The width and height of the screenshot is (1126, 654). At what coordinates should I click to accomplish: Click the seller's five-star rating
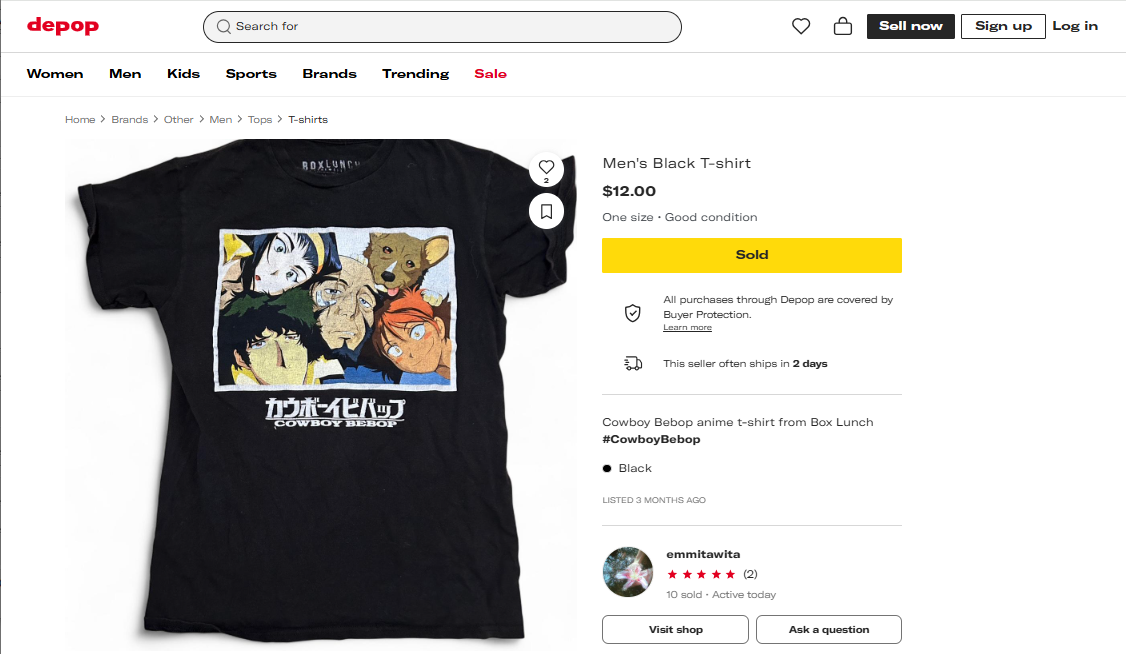click(x=701, y=574)
